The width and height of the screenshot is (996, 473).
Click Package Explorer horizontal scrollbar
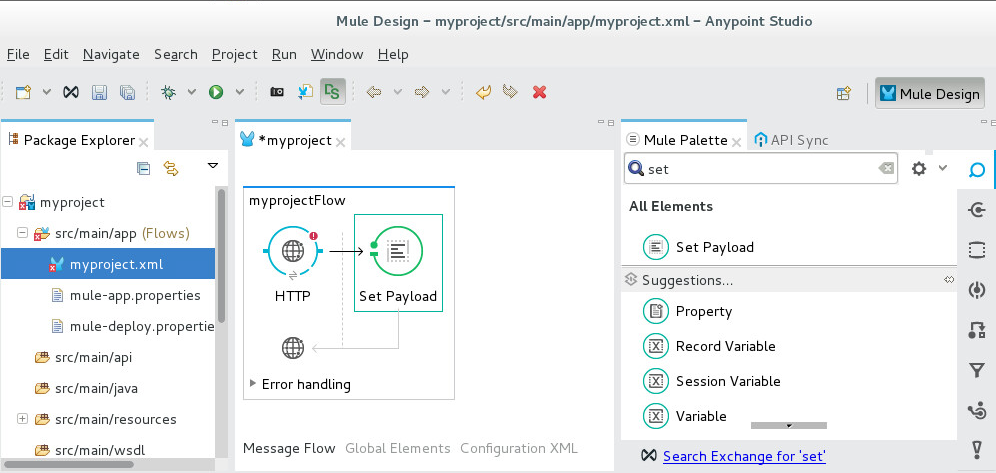pos(69,465)
